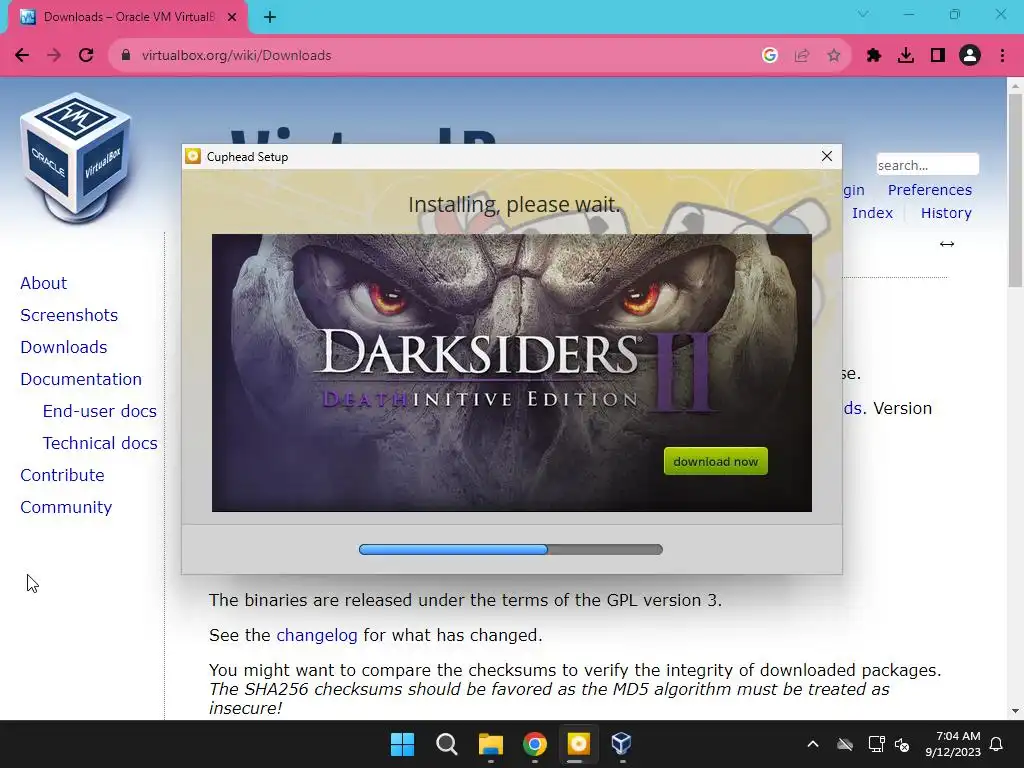Open a new browser tab
Image resolution: width=1024 pixels, height=768 pixels.
point(270,17)
